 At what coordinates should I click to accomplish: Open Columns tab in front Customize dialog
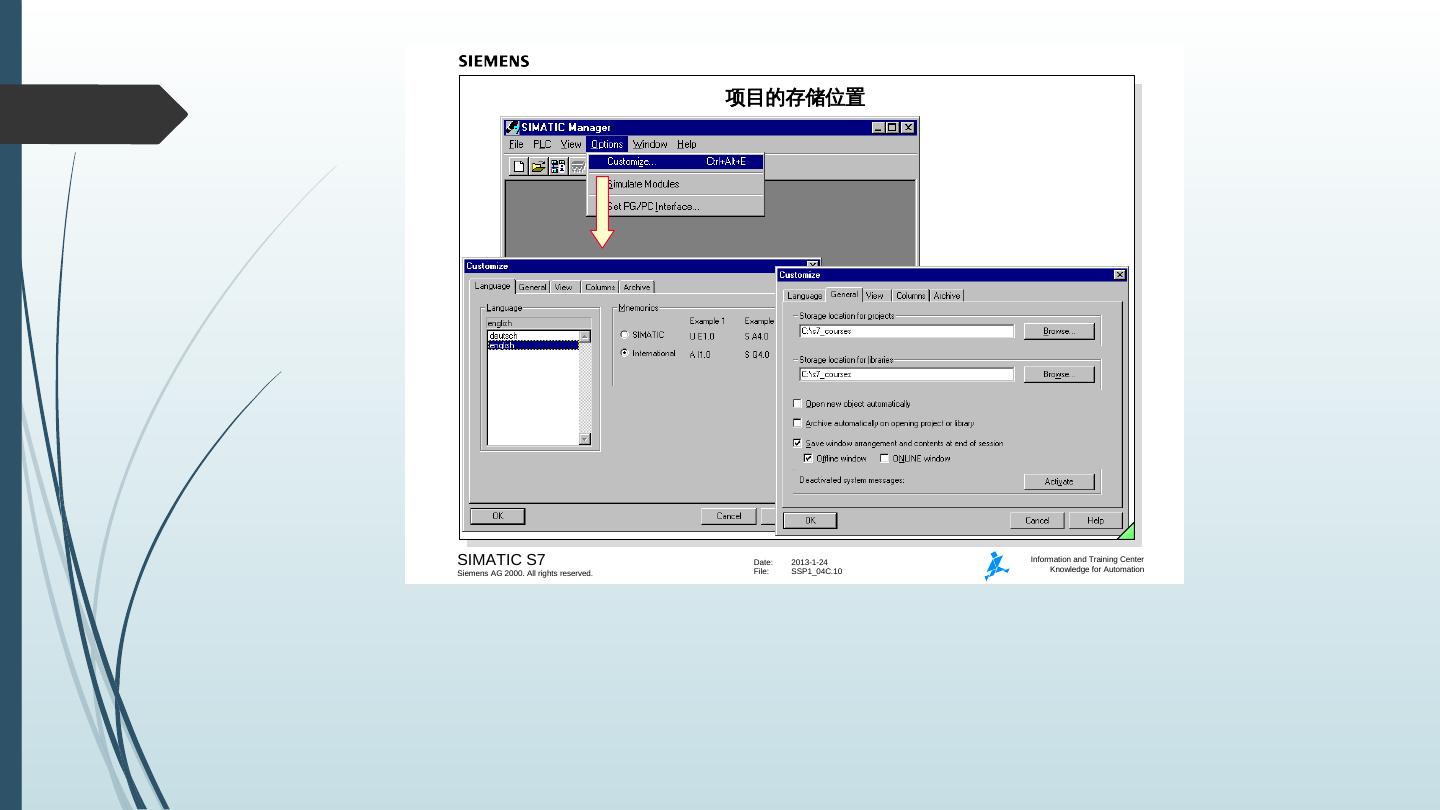pos(911,296)
